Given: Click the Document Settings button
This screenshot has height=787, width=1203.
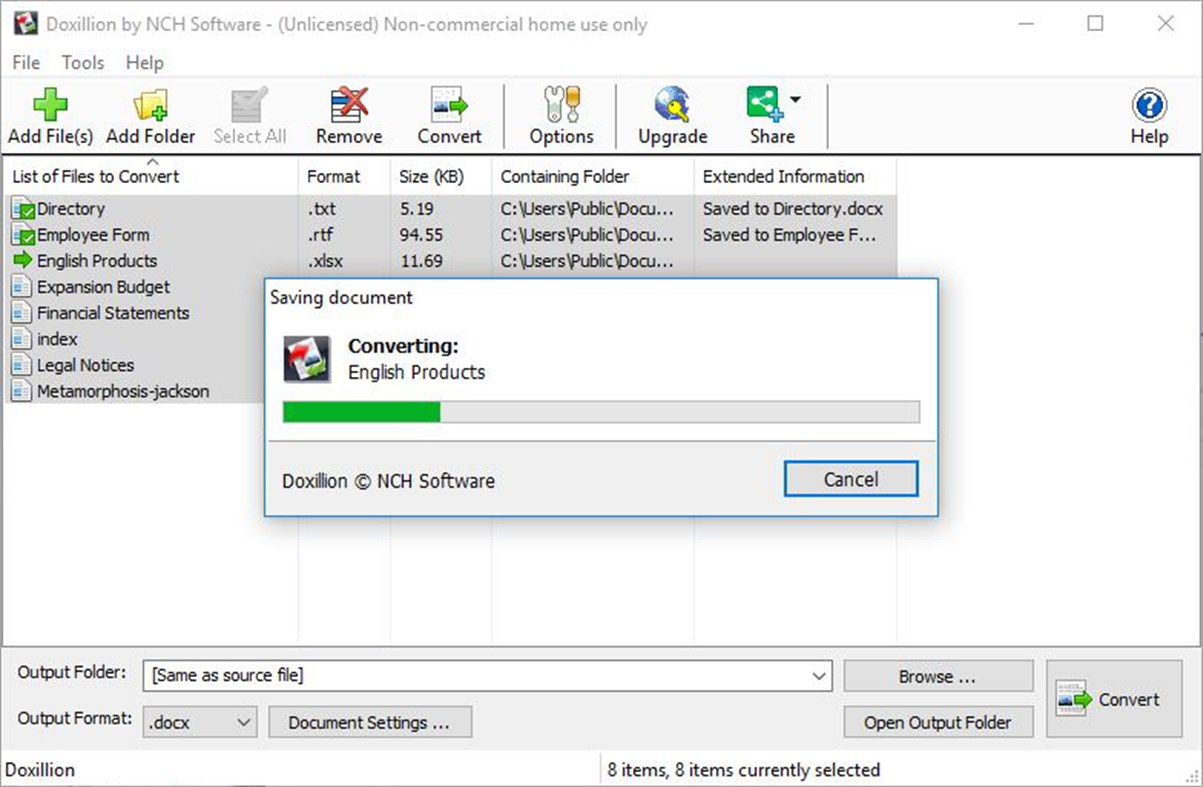Looking at the screenshot, I should pos(370,722).
